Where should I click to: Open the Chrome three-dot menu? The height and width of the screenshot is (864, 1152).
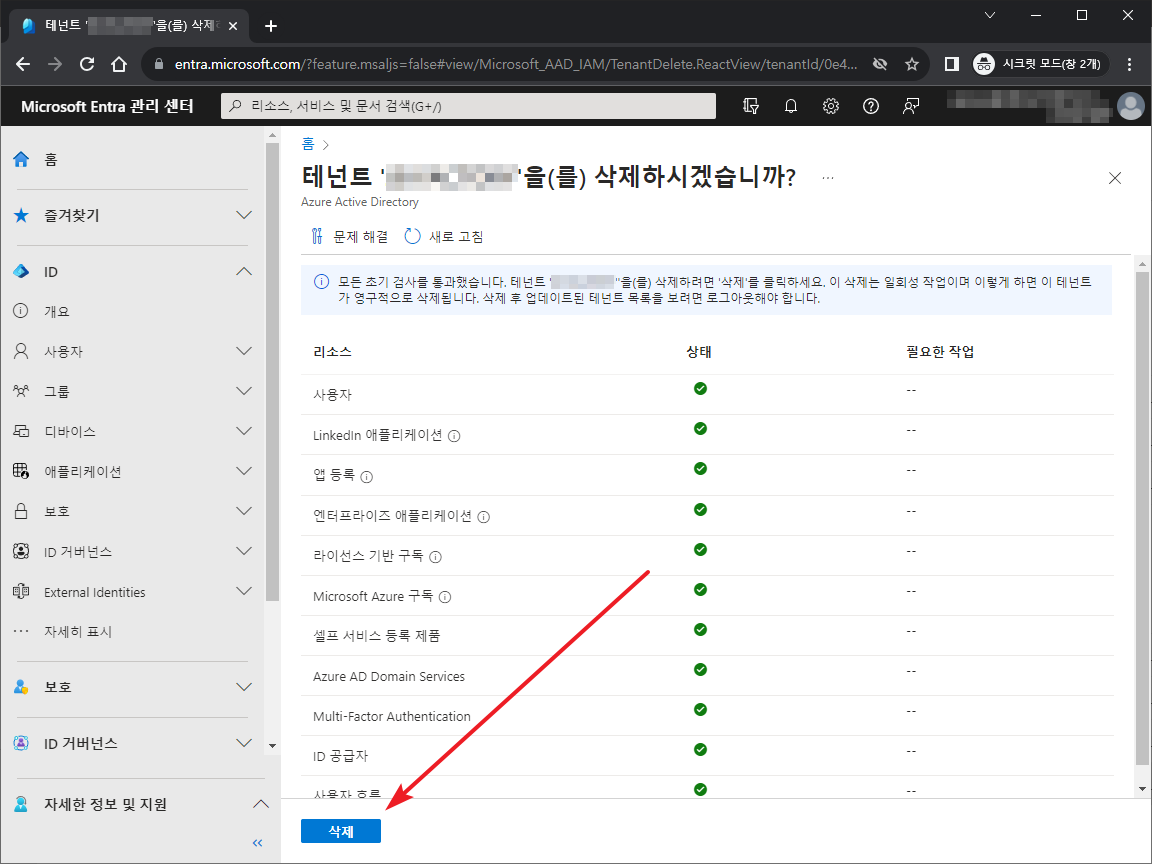tap(1129, 64)
